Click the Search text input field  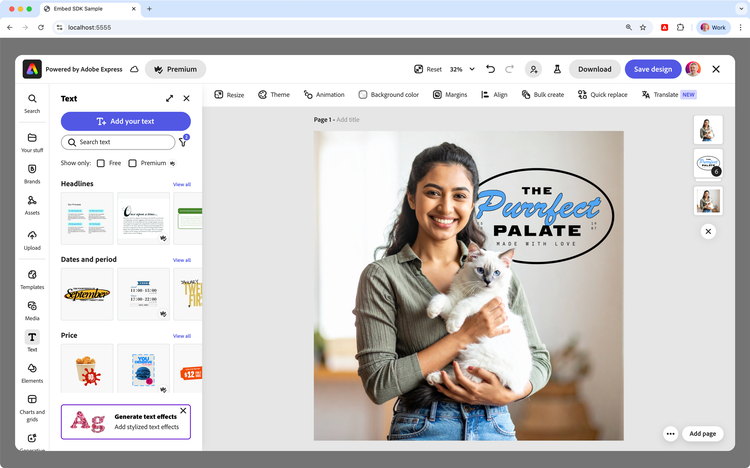(x=117, y=142)
